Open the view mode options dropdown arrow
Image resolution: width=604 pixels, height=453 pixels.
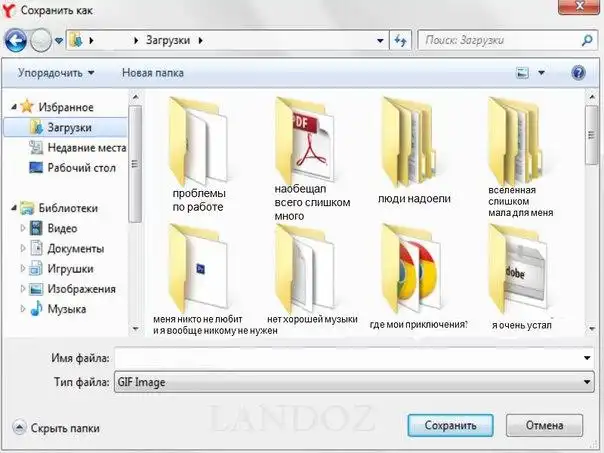542,73
